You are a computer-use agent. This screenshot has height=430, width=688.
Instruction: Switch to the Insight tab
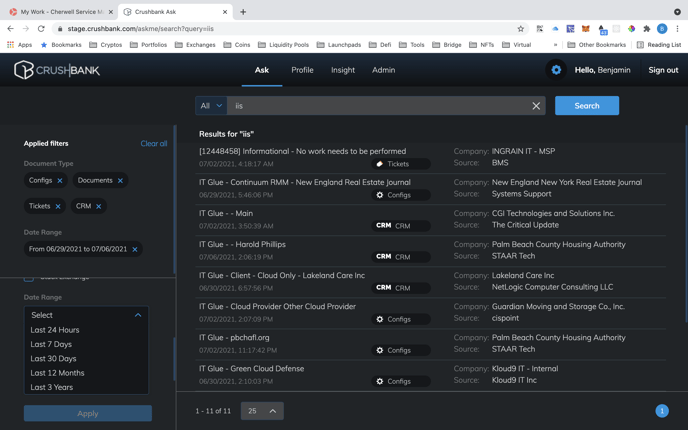pyautogui.click(x=343, y=70)
